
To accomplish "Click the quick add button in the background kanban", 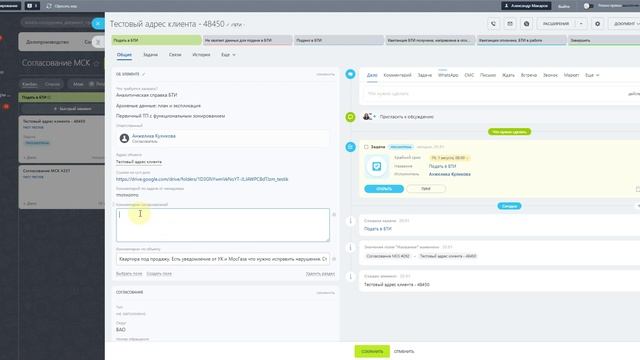I will click(x=73, y=109).
